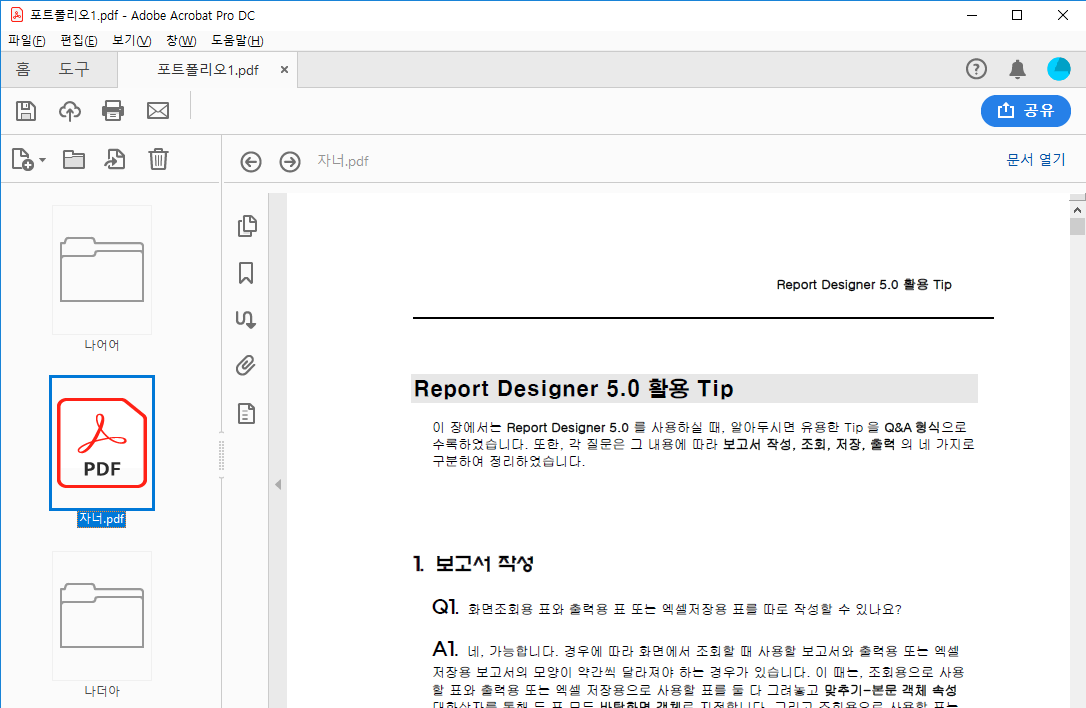Image resolution: width=1086 pixels, height=708 pixels.
Task: Open the bookmarks panel
Action: [246, 273]
